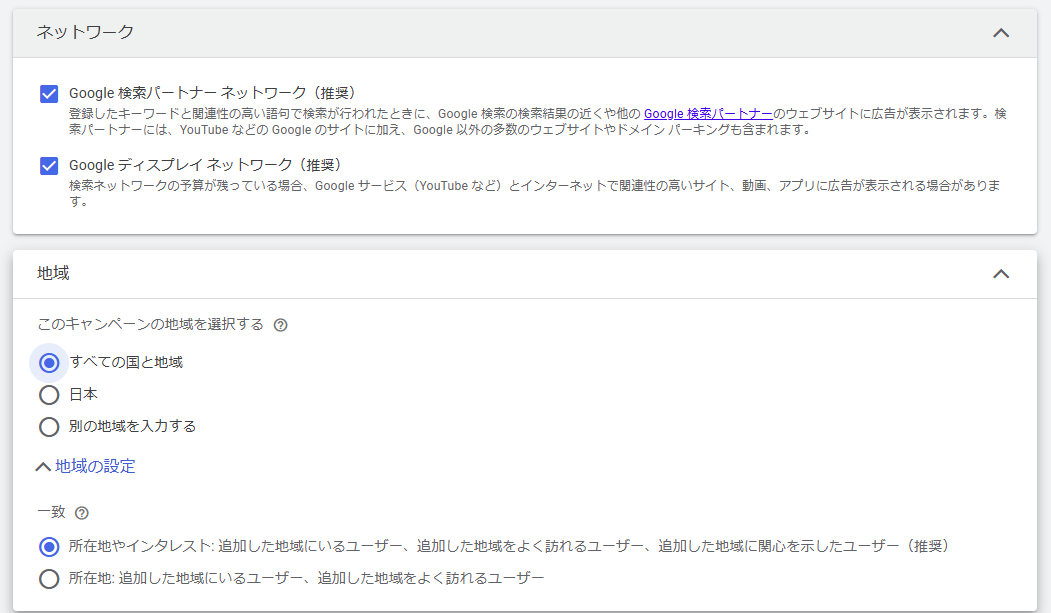Open help icon beside このキャンペーンの地域を選択する
This screenshot has height=613, width=1051.
(x=281, y=325)
